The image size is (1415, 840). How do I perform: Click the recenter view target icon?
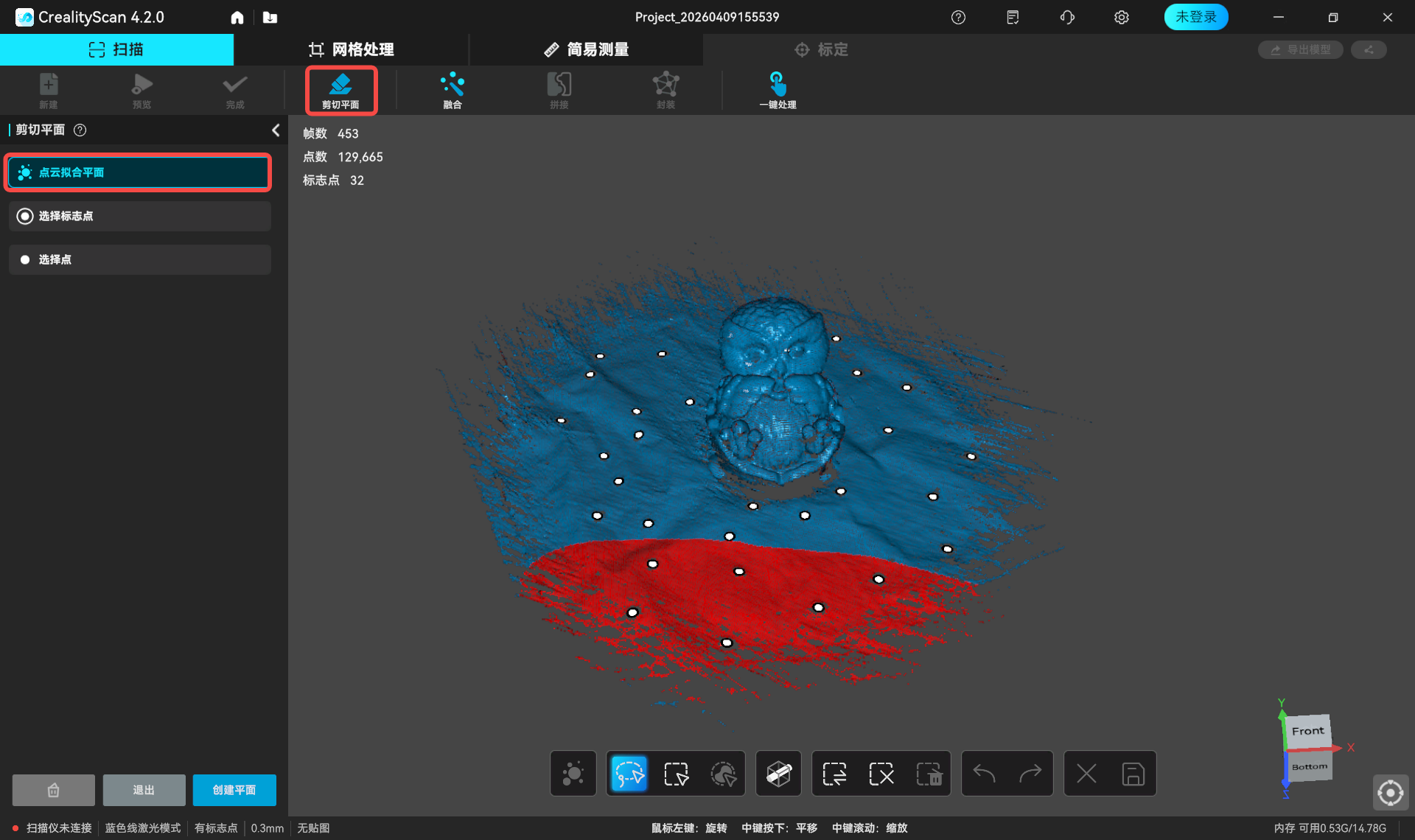(x=1390, y=793)
